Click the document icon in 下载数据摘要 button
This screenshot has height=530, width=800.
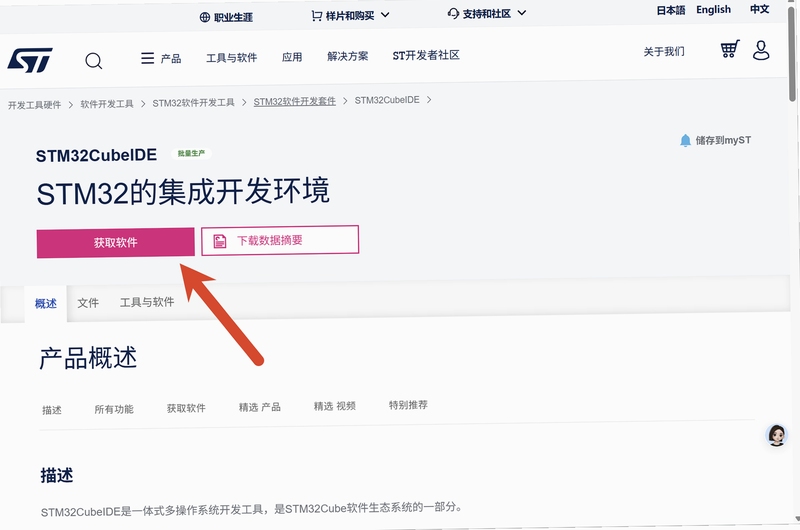(219, 241)
